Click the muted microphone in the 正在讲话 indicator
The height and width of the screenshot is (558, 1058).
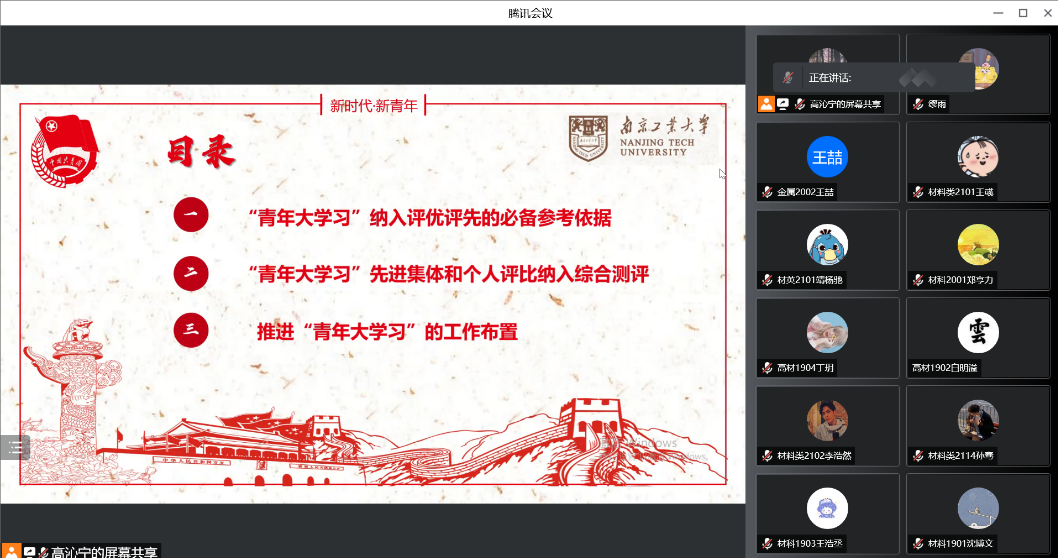click(x=788, y=77)
